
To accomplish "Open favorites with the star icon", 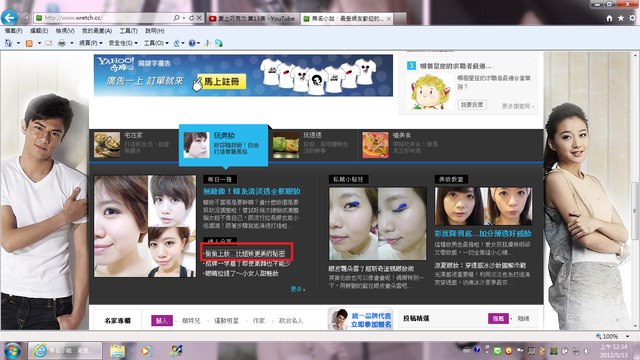I will click(621, 18).
